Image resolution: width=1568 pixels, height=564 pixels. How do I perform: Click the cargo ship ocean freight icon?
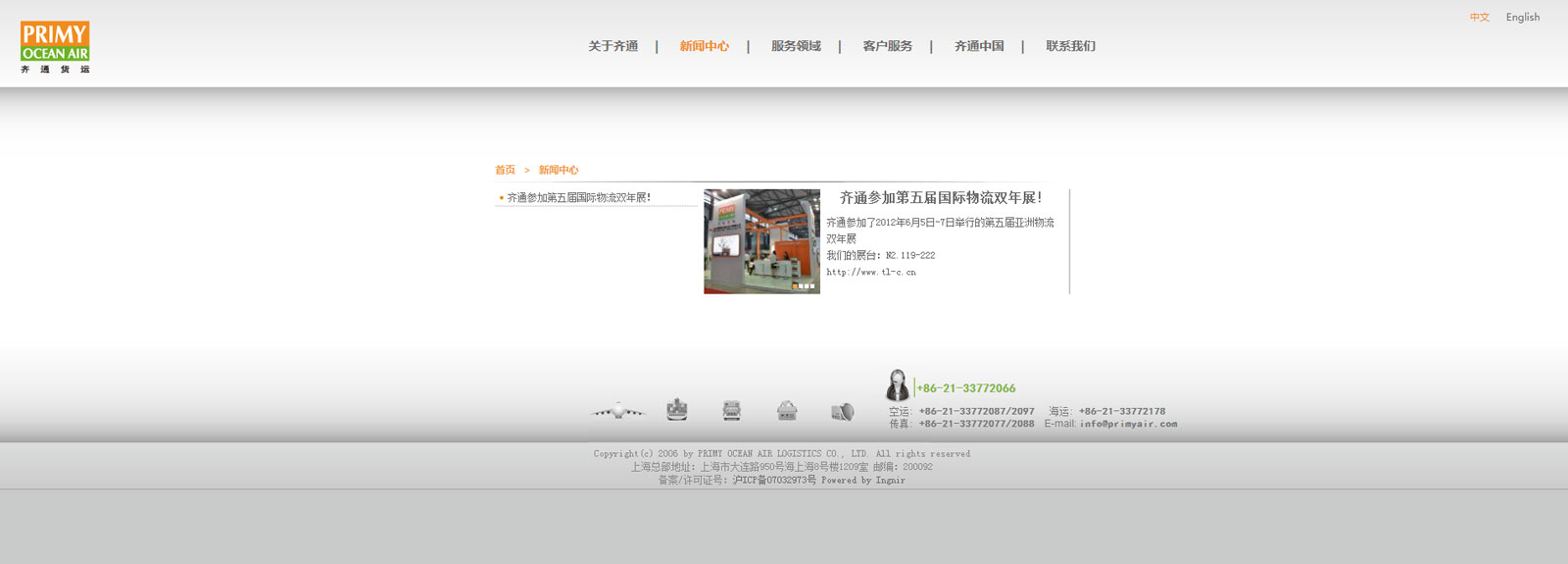click(677, 410)
